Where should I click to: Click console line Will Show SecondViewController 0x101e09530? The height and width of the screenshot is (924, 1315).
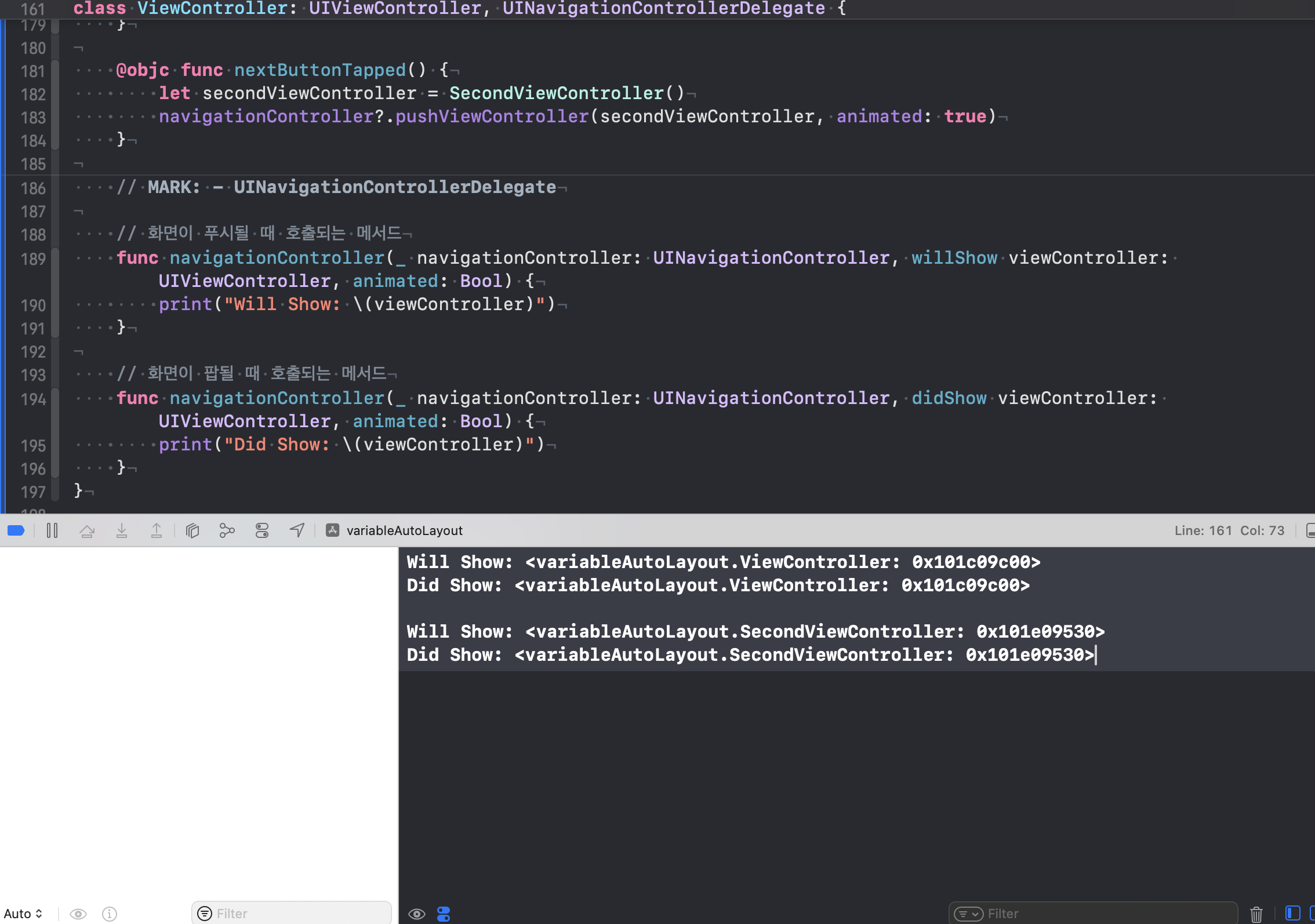pyautogui.click(x=755, y=632)
